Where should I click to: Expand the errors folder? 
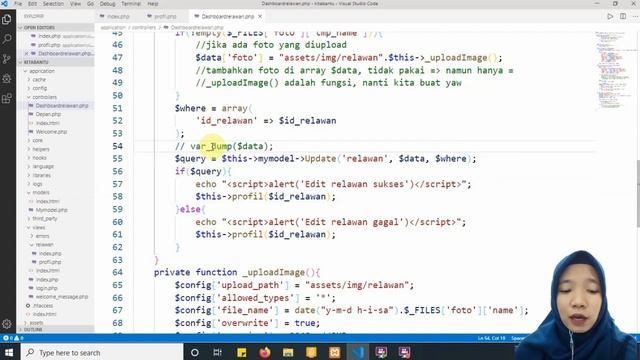tap(42, 236)
